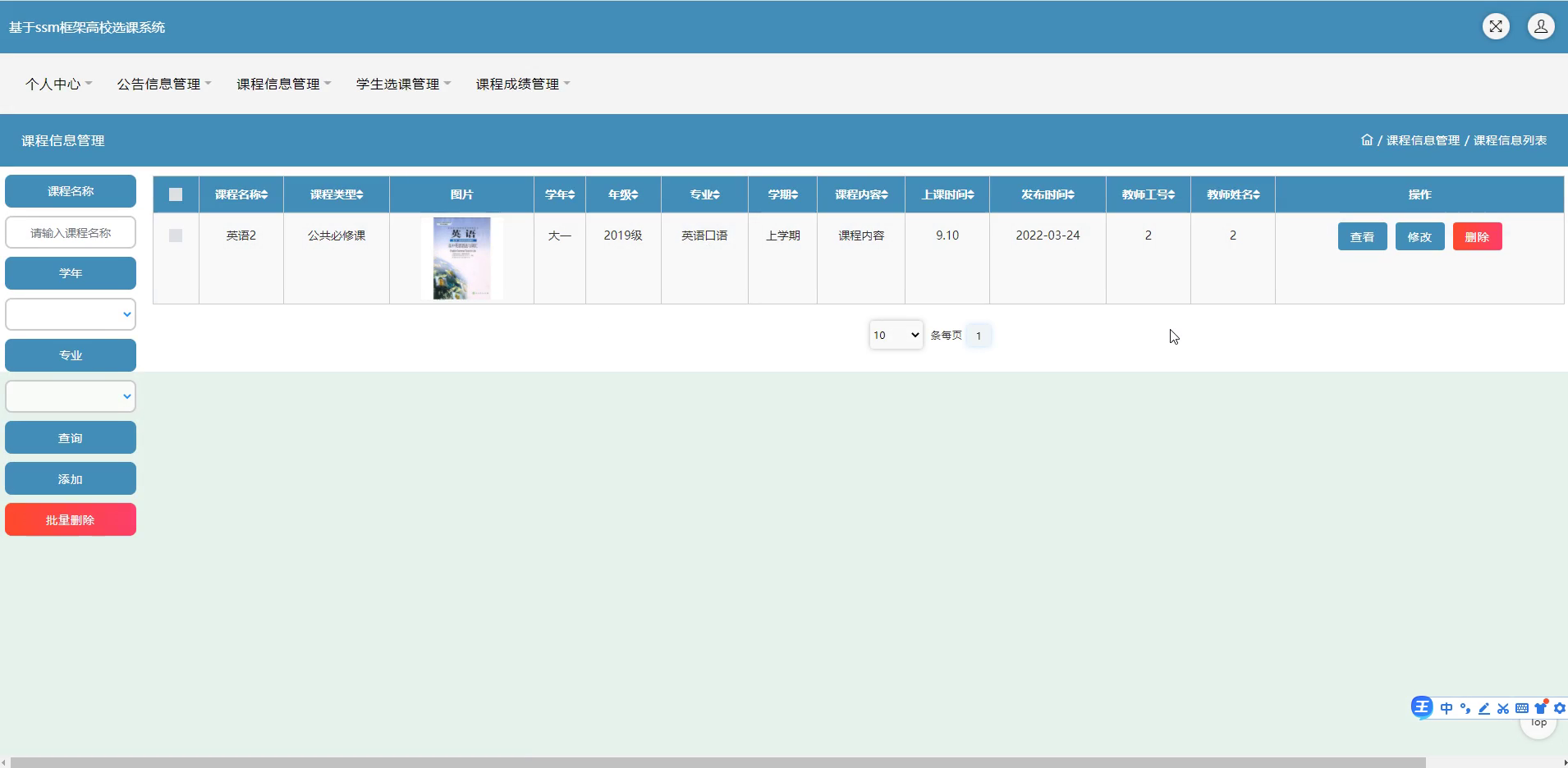This screenshot has height=768, width=1568.
Task: Go to page 1 in pagination
Action: tap(979, 336)
